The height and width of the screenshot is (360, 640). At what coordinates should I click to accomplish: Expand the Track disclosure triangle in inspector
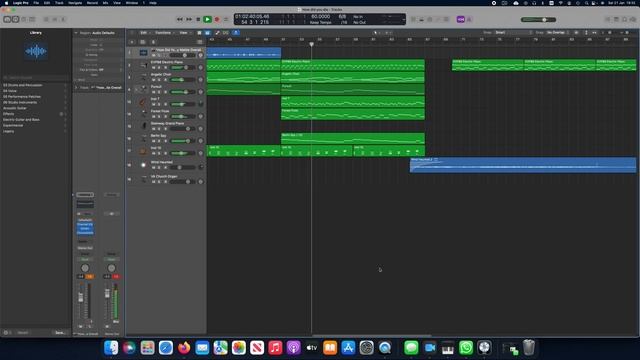pyautogui.click(x=76, y=87)
